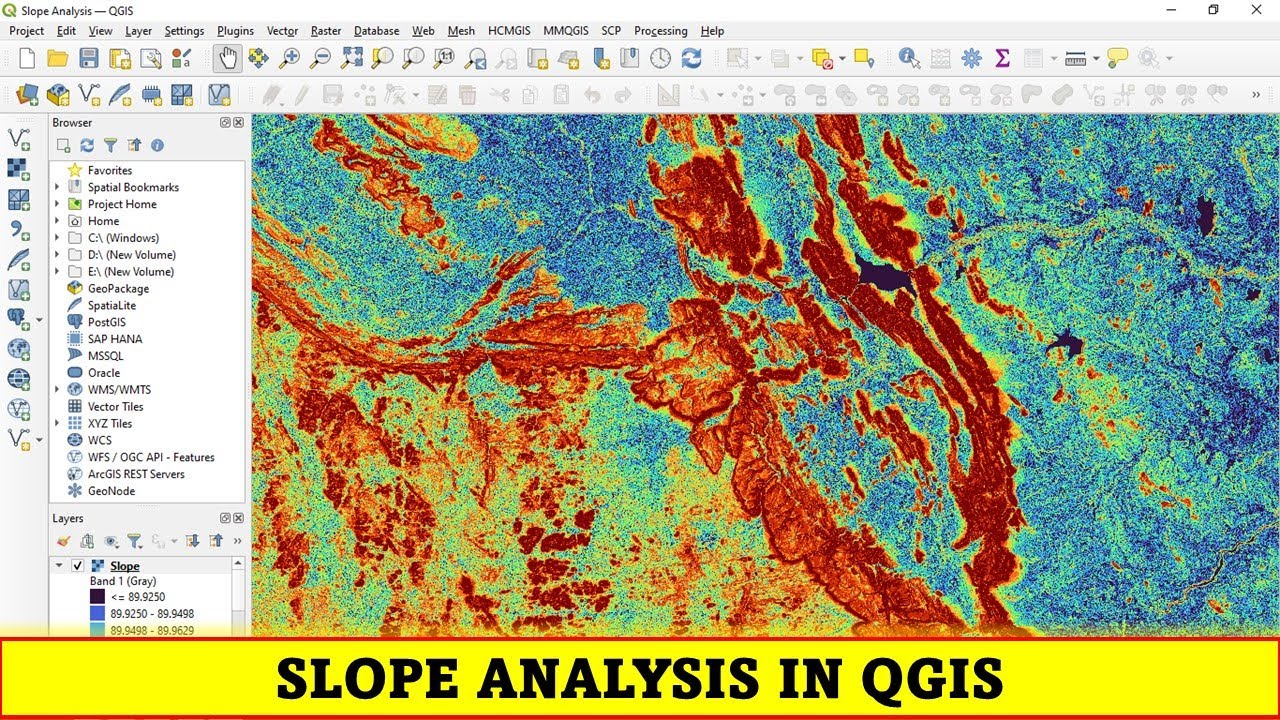Image resolution: width=1280 pixels, height=720 pixels.
Task: Activate the Zoom Out magnifier tool
Action: point(320,58)
